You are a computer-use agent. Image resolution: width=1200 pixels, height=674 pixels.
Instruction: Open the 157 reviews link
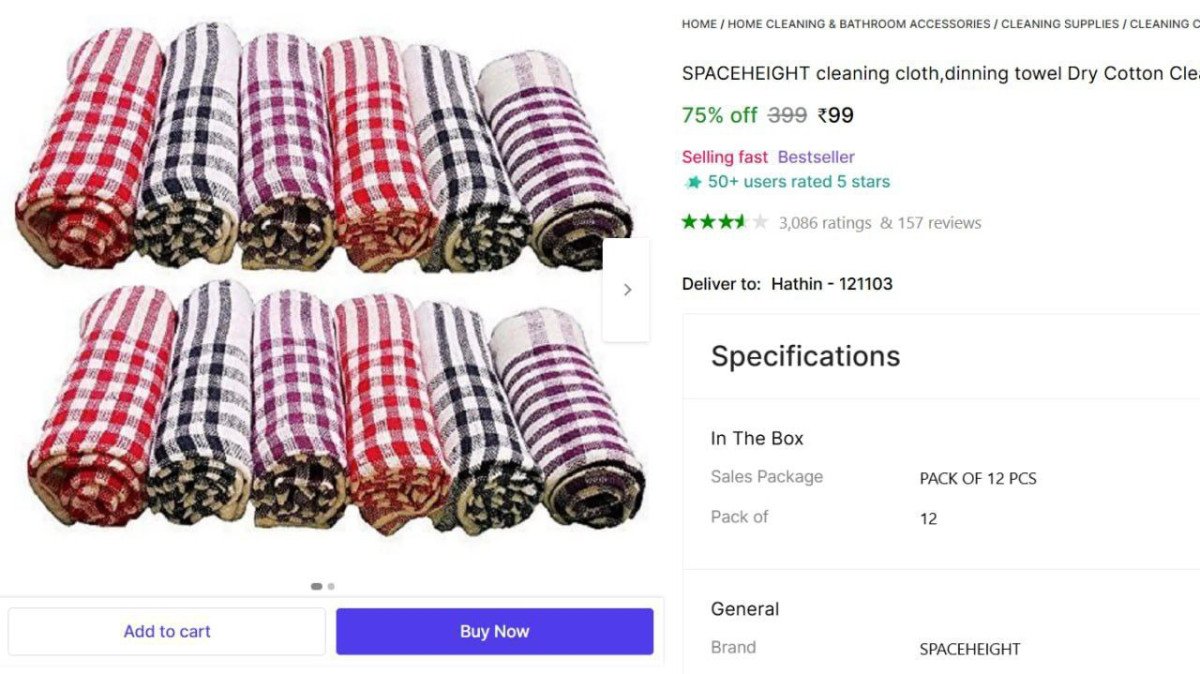click(938, 223)
